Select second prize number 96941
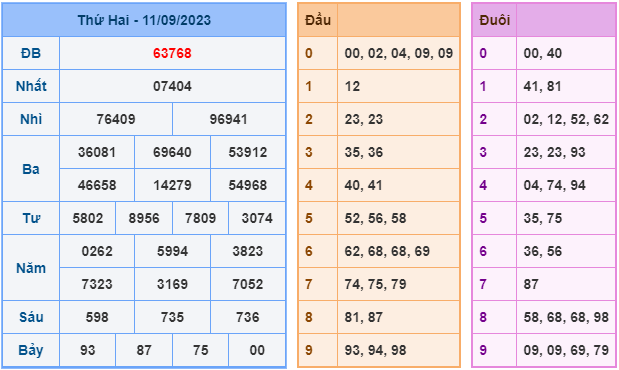Viewport: 619px width, 370px height. (229, 119)
